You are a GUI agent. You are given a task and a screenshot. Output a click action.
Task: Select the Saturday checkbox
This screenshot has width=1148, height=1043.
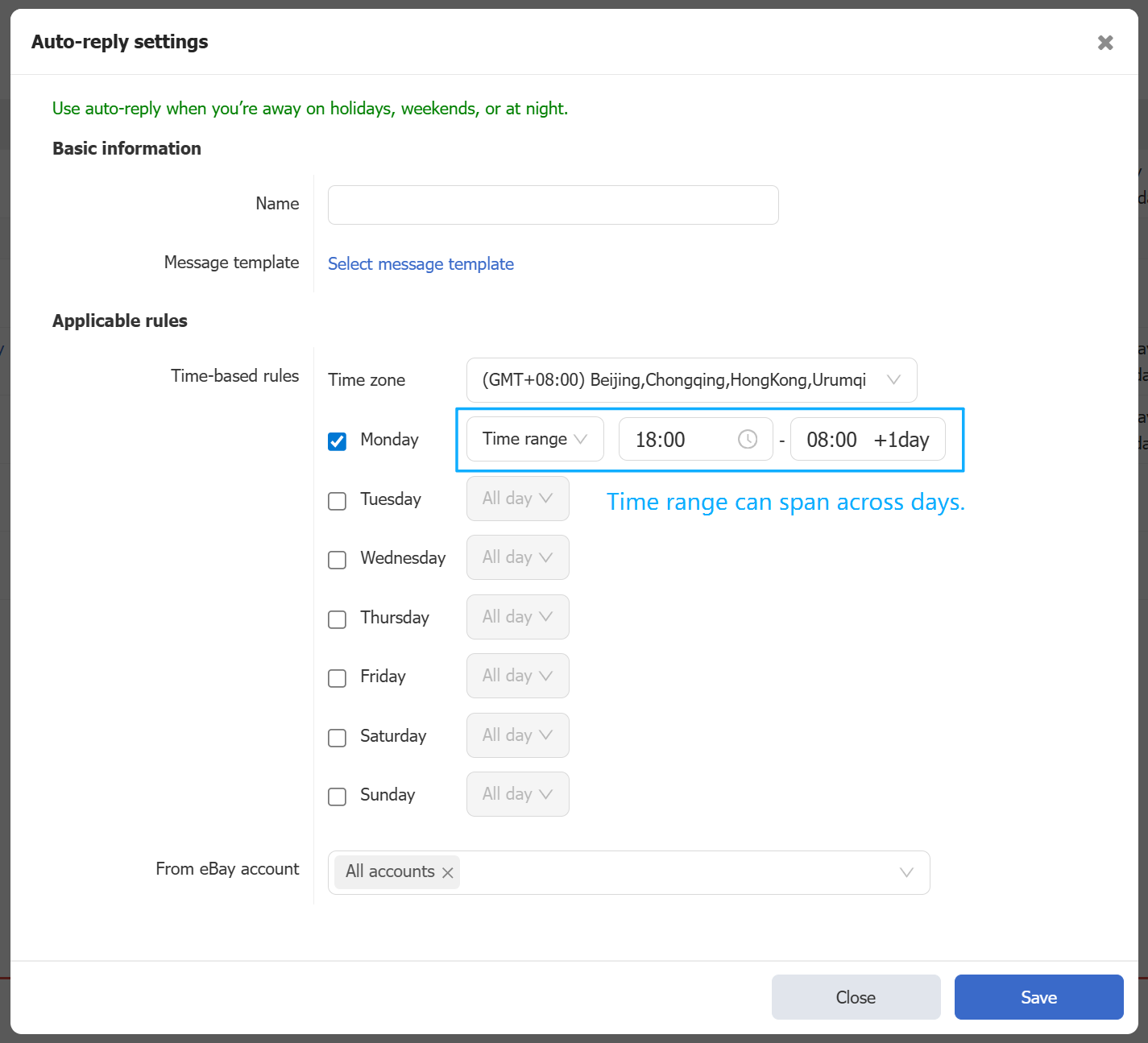click(x=338, y=738)
